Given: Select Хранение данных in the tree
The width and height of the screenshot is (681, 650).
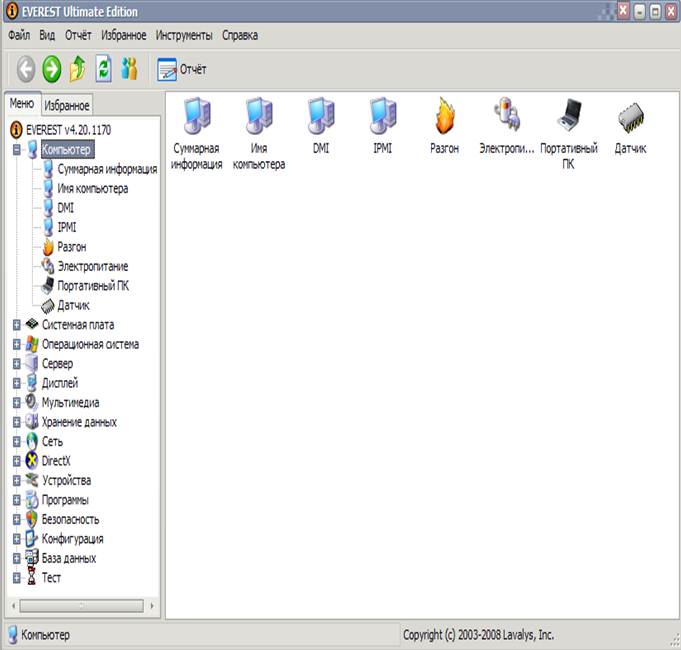Looking at the screenshot, I should click(x=79, y=422).
